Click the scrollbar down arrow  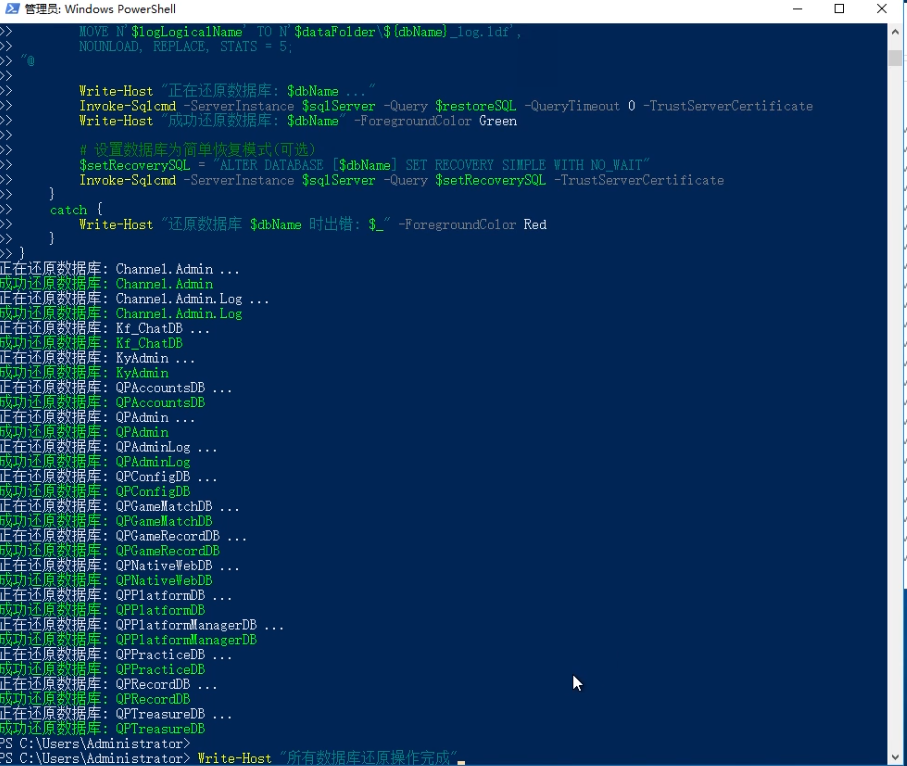[898, 756]
